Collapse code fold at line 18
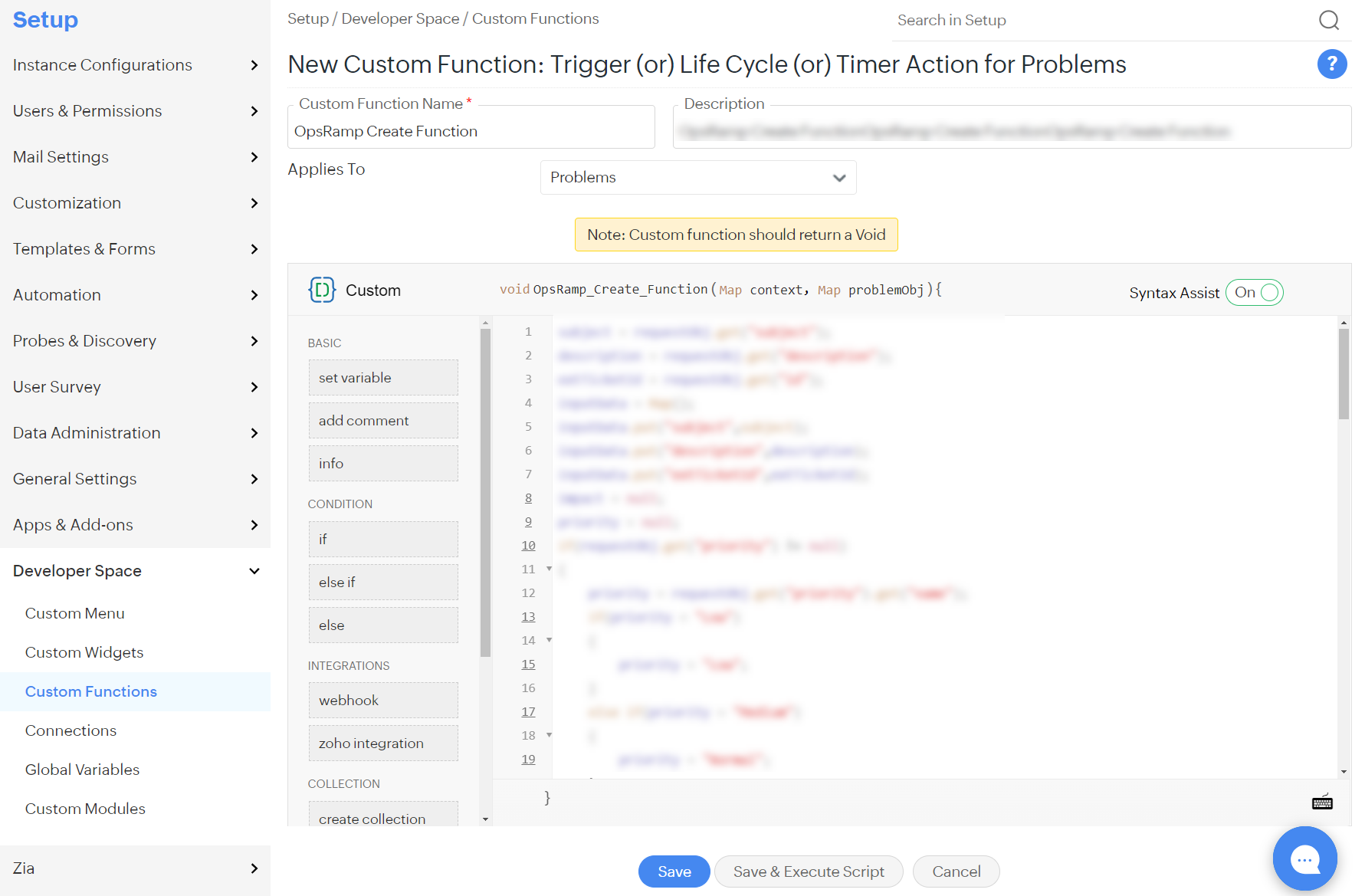Viewport: 1365px width, 896px height. [549, 735]
